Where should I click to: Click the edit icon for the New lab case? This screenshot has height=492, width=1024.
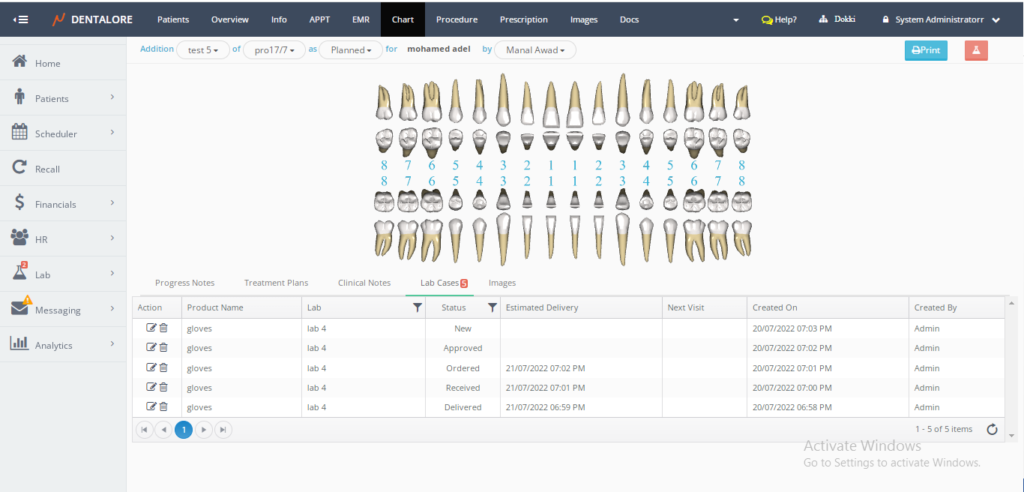151,328
